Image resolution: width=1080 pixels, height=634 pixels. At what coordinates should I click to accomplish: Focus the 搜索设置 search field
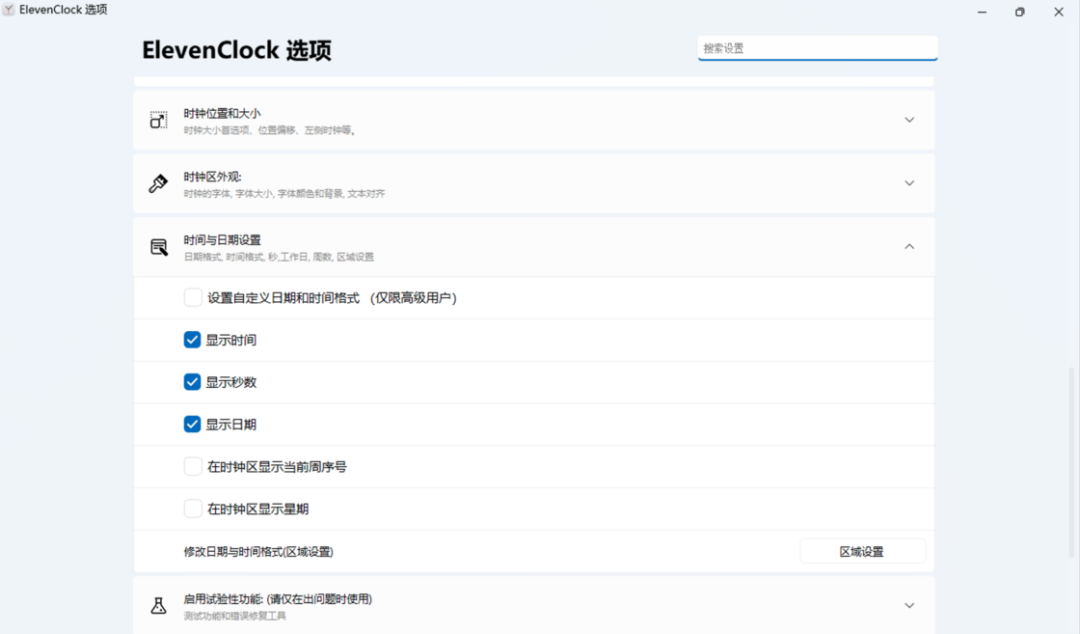click(818, 48)
